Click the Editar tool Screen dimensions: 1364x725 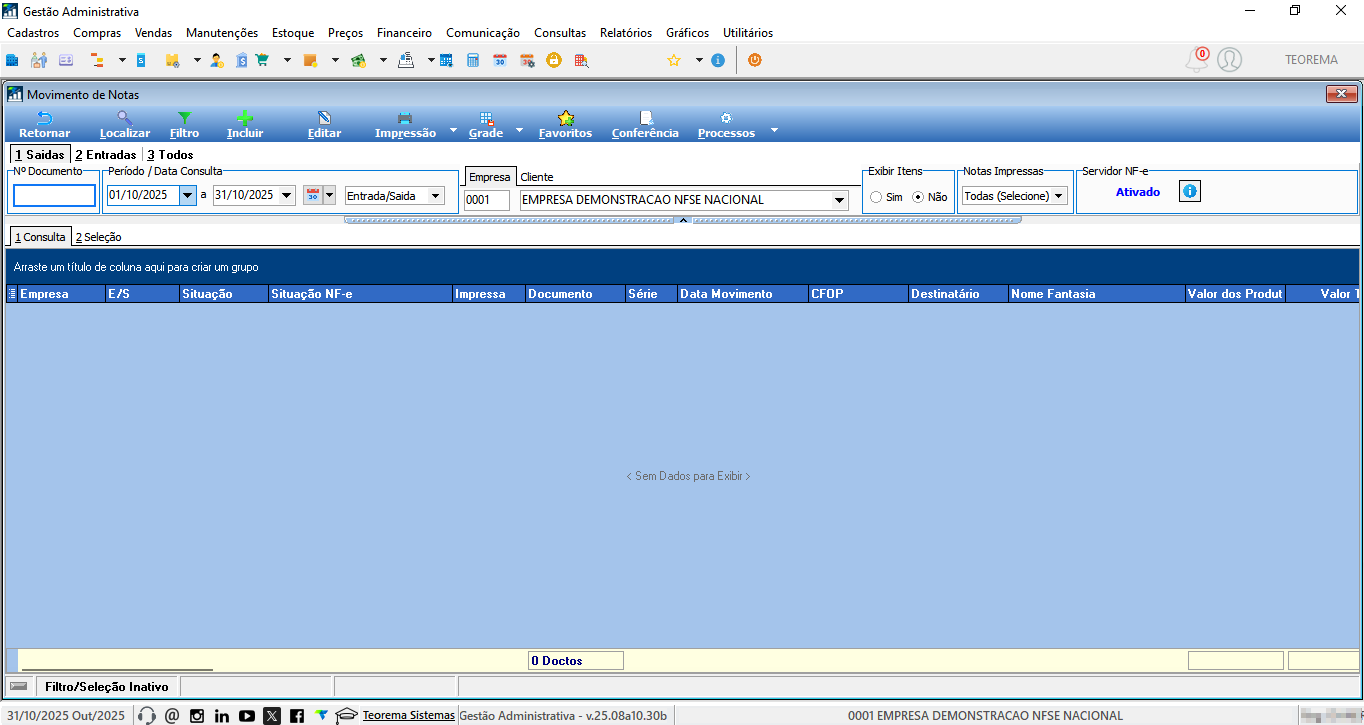click(x=324, y=125)
